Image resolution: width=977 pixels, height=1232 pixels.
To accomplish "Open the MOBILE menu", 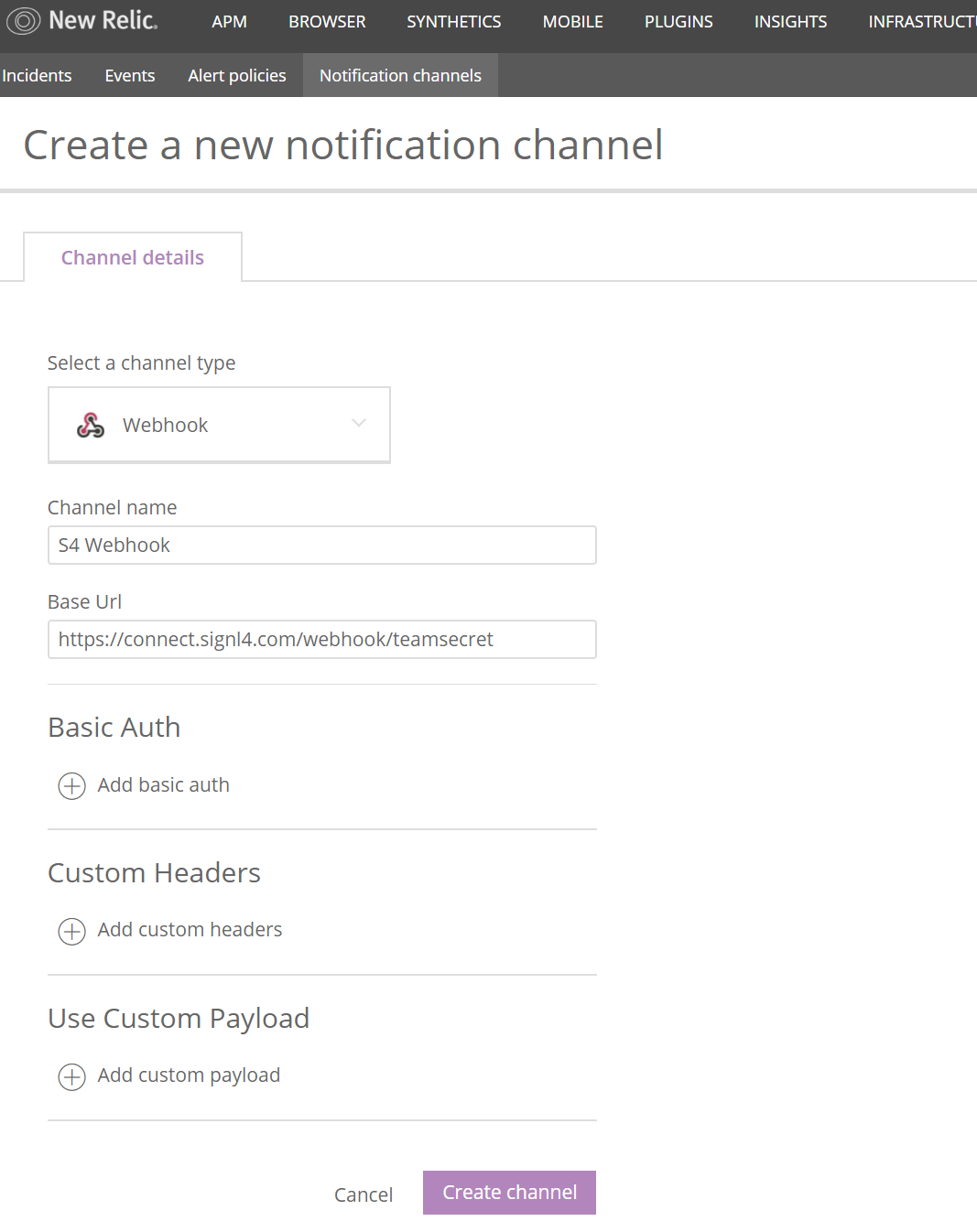I will pyautogui.click(x=573, y=22).
